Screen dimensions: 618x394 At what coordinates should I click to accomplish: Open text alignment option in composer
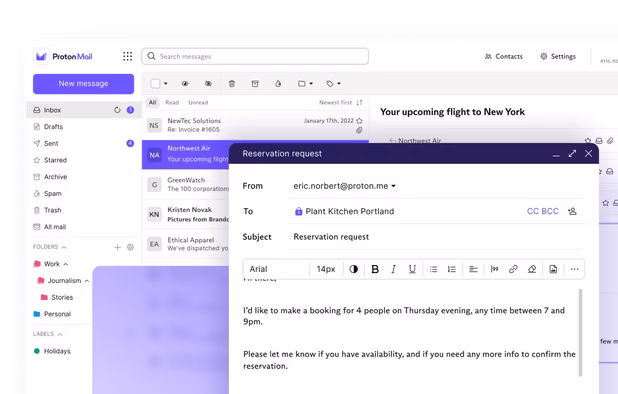click(473, 269)
